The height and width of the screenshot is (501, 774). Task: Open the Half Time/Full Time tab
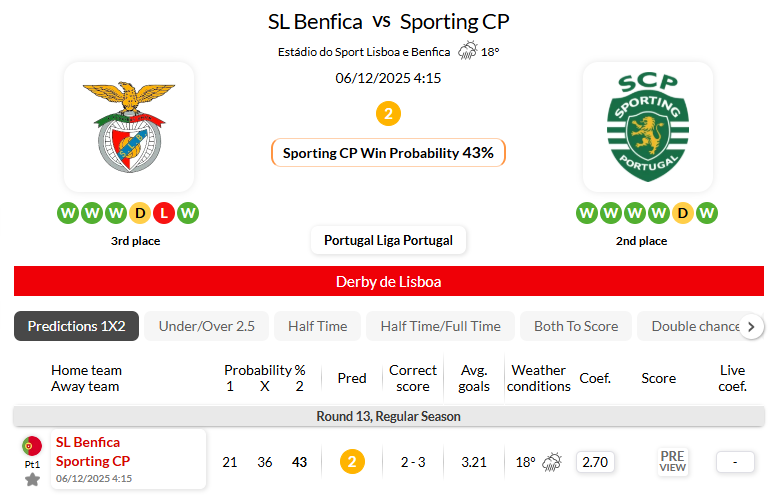coord(440,326)
